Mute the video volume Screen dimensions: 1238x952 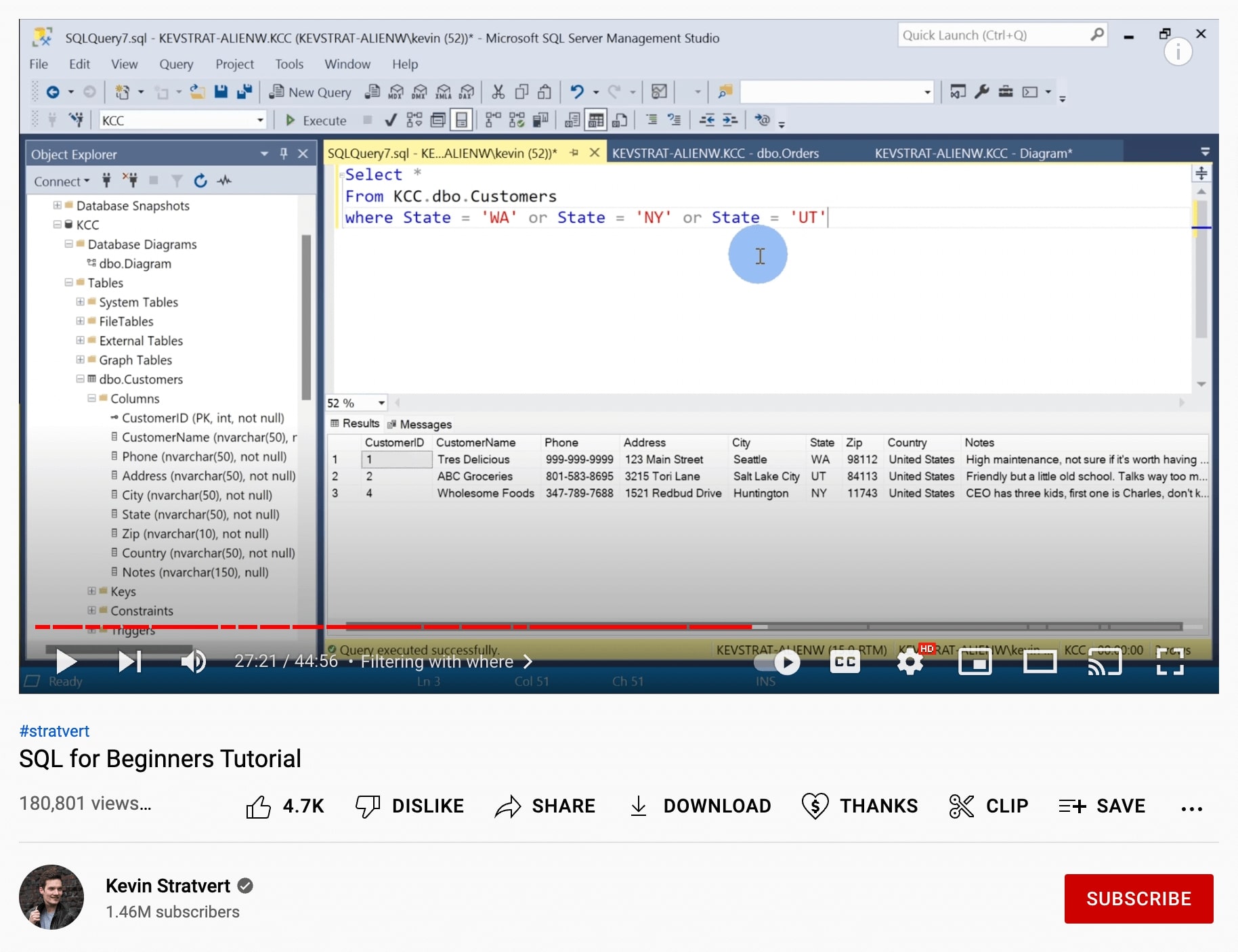pos(193,662)
